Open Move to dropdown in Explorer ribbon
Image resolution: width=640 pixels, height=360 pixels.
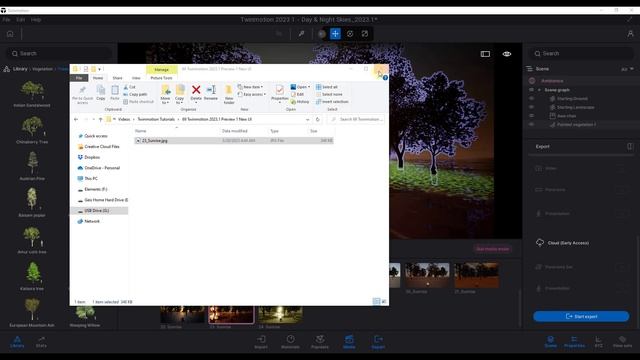click(165, 95)
